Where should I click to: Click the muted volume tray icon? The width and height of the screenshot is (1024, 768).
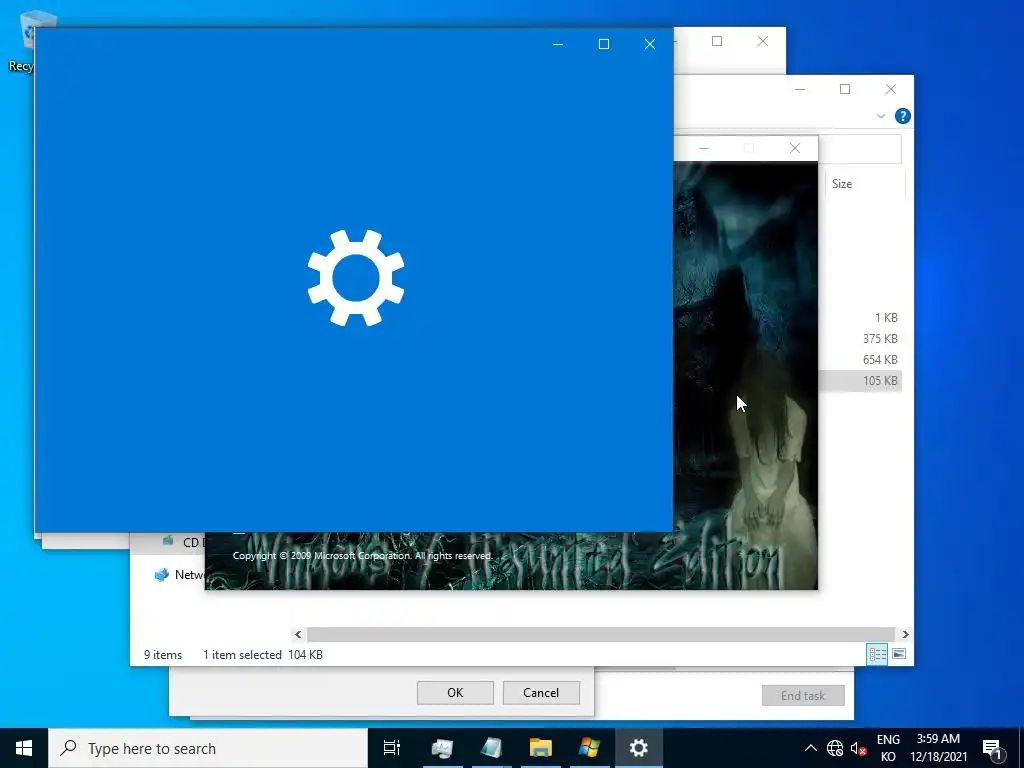click(859, 748)
